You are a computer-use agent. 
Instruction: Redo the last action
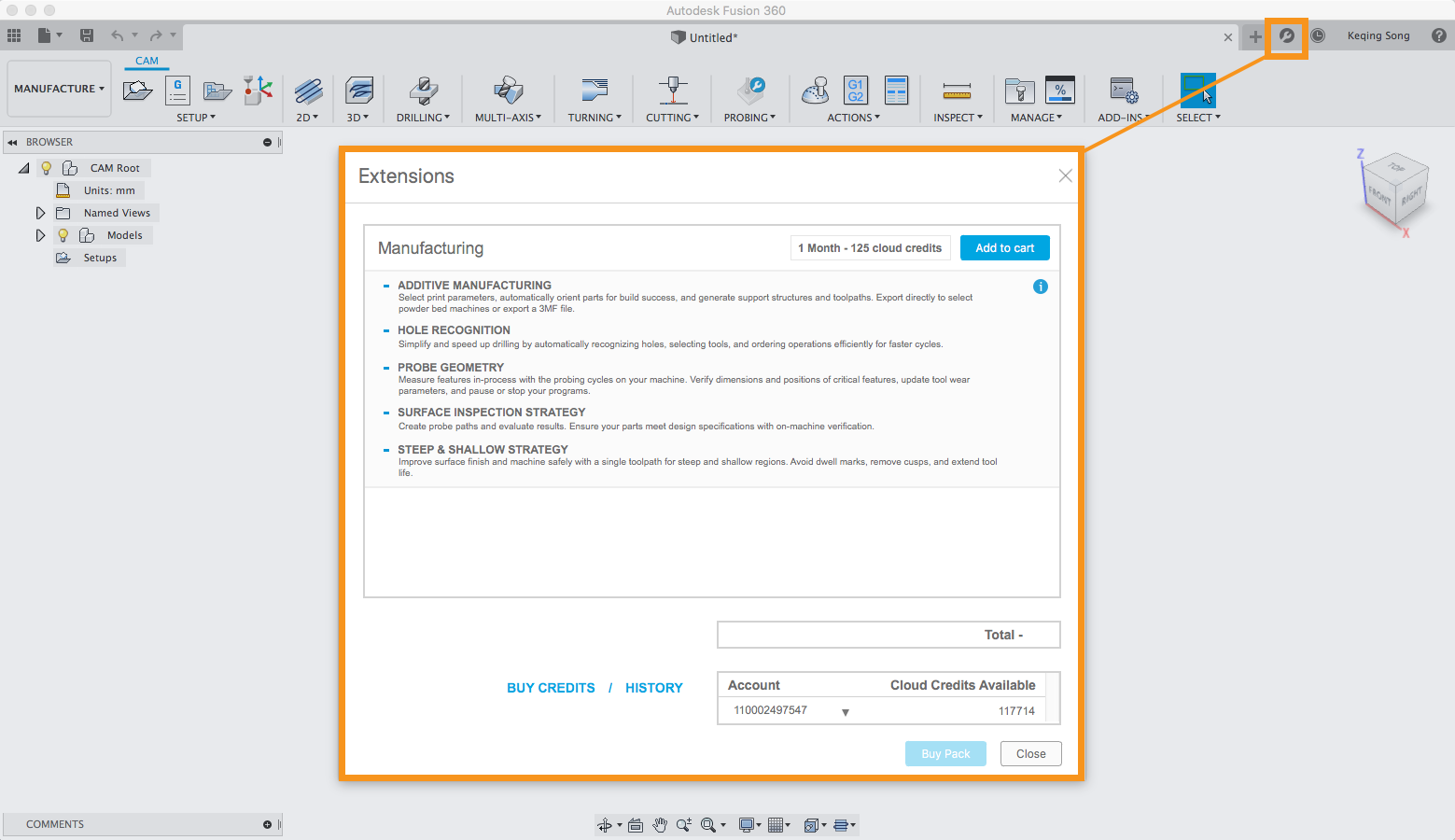[156, 35]
